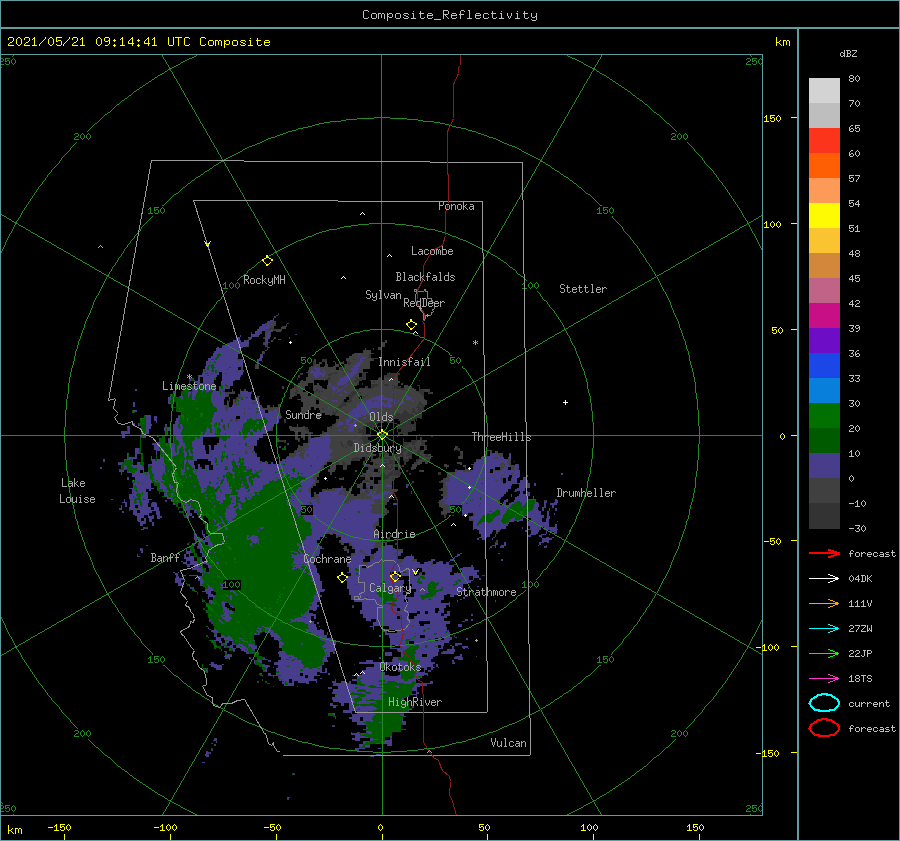Pick the yellow 54 dBZ color swatch
This screenshot has height=841, width=900.
point(824,215)
